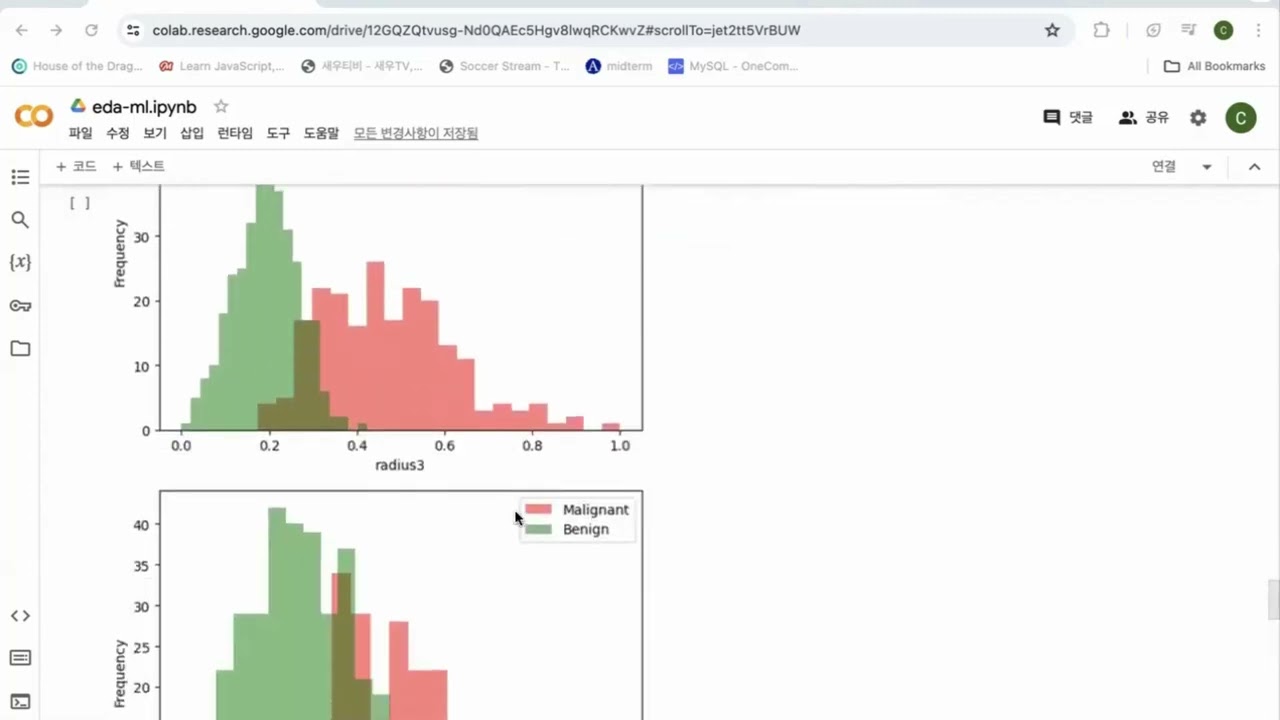
Task: Open the files folder panel
Action: point(20,348)
